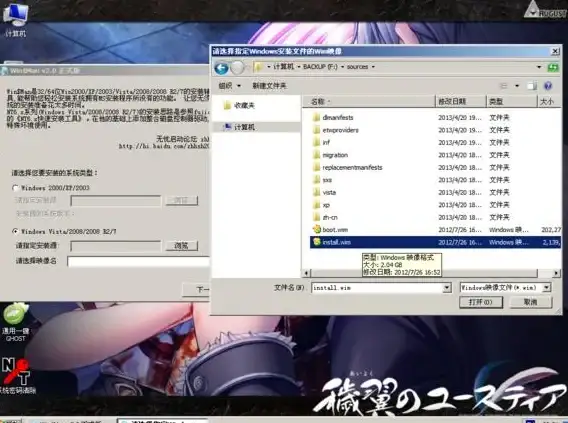
Task: Click the grey forward navigation button
Action: [237, 68]
